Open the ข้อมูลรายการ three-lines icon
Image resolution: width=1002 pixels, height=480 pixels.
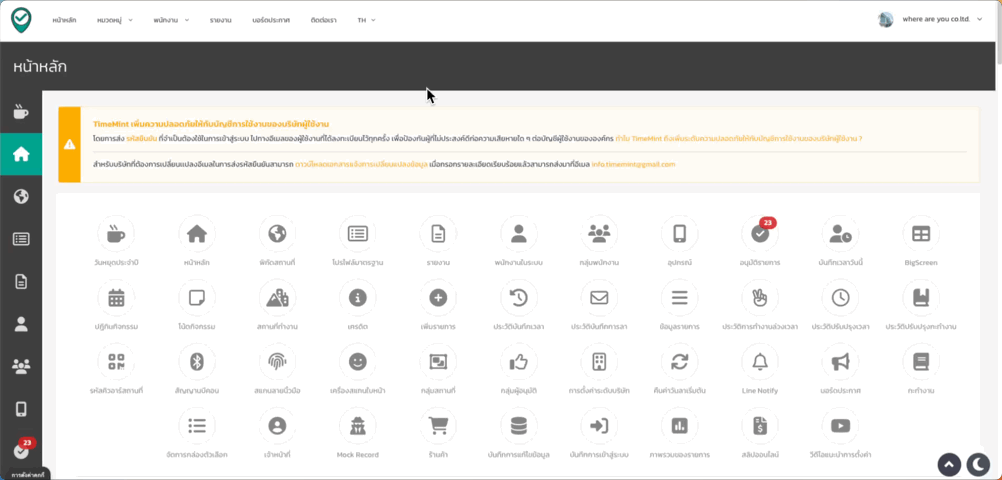(x=679, y=298)
